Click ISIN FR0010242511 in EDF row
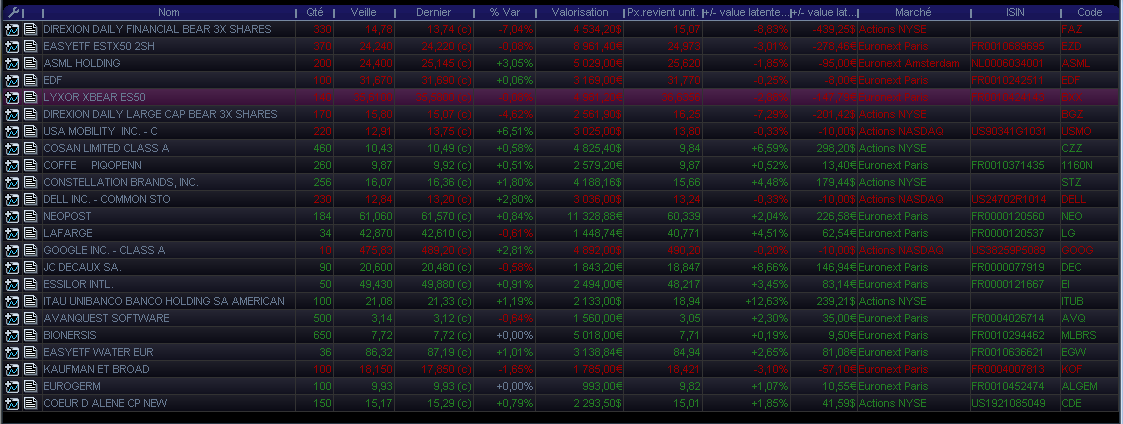This screenshot has width=1123, height=424. (x=1008, y=80)
